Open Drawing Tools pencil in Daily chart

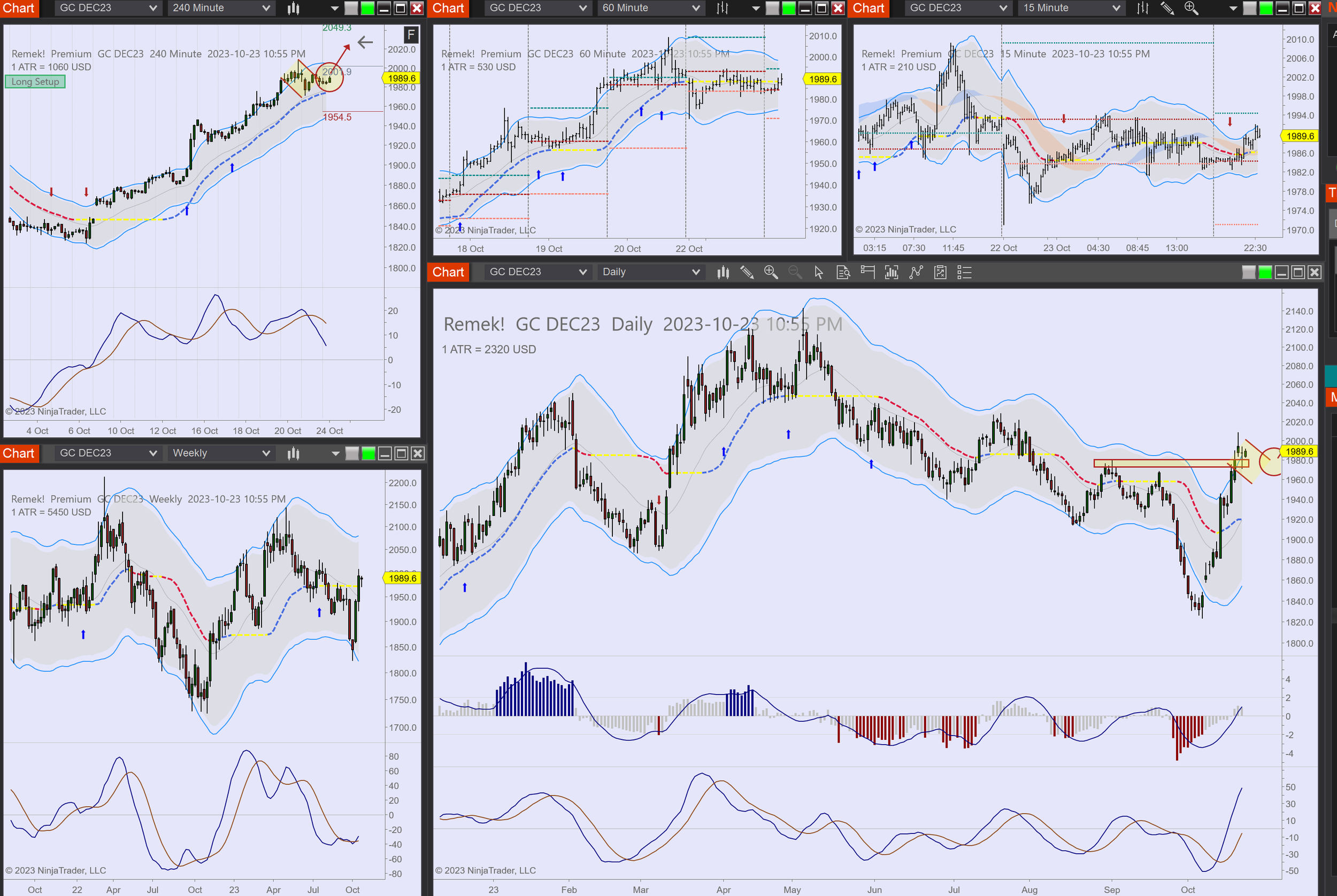point(747,273)
